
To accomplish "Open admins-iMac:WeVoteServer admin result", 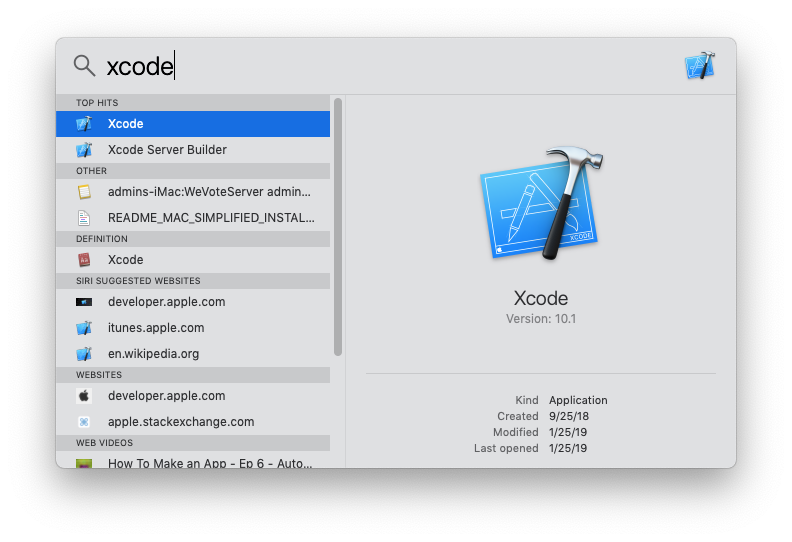I will (193, 192).
